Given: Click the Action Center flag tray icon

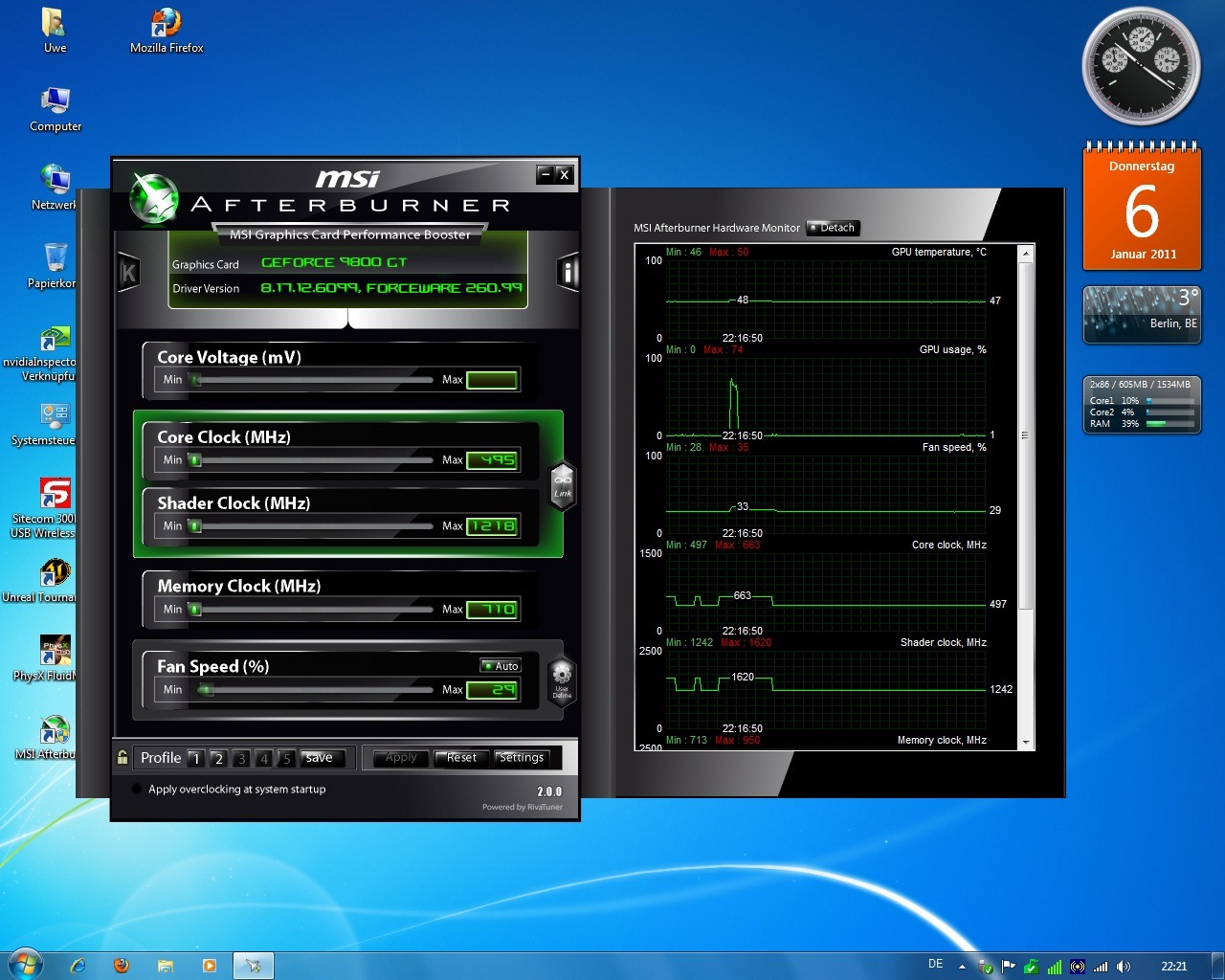Looking at the screenshot, I should [1008, 967].
